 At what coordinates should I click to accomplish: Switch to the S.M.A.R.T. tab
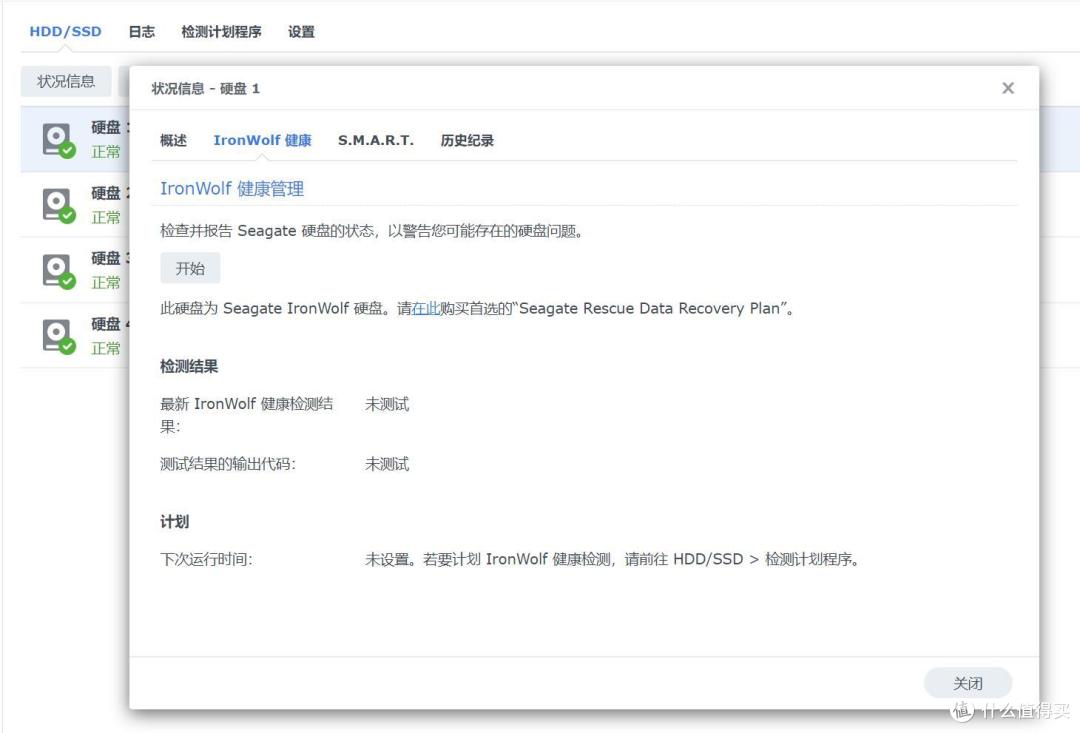coord(376,141)
